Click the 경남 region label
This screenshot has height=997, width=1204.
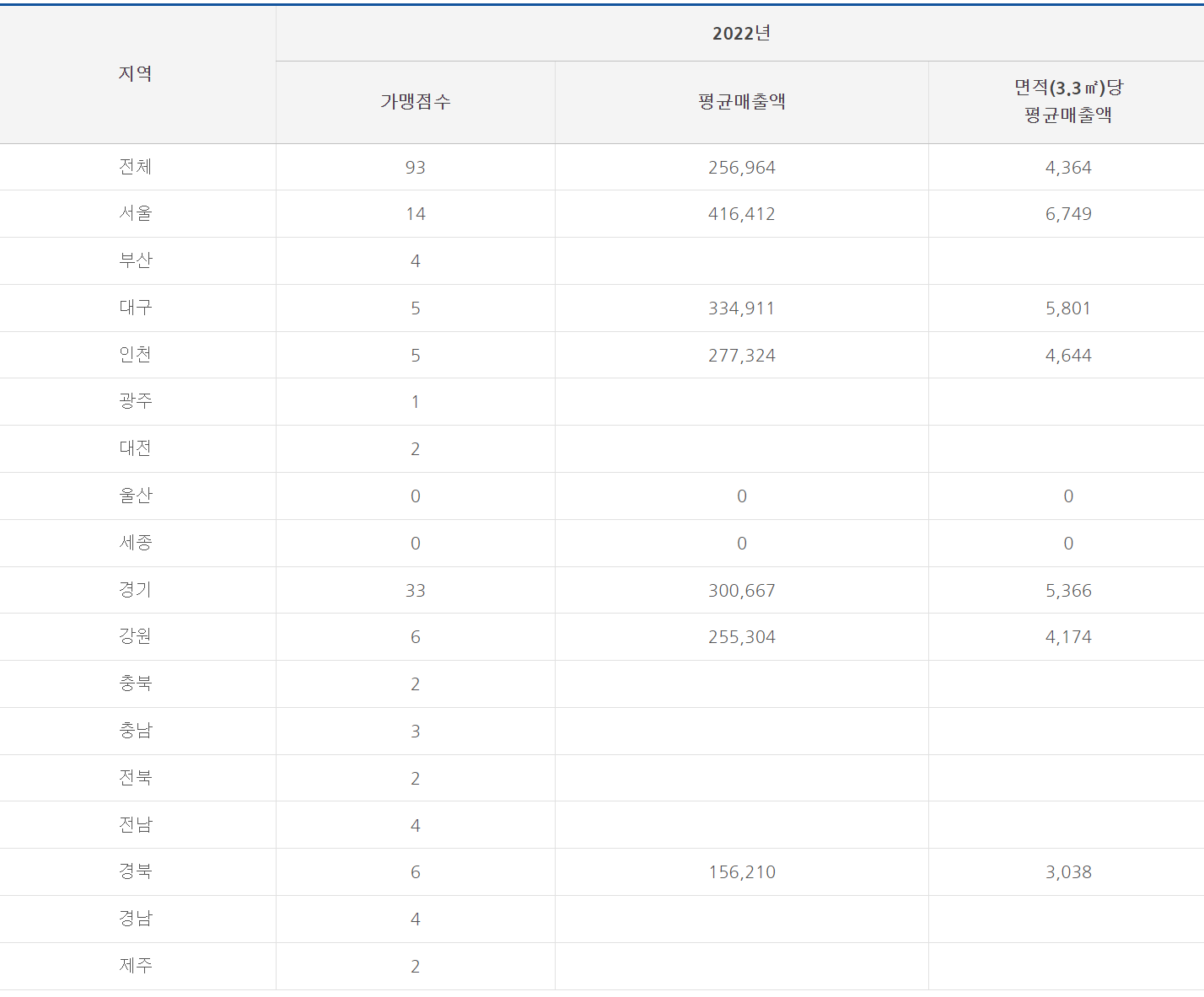click(136, 919)
